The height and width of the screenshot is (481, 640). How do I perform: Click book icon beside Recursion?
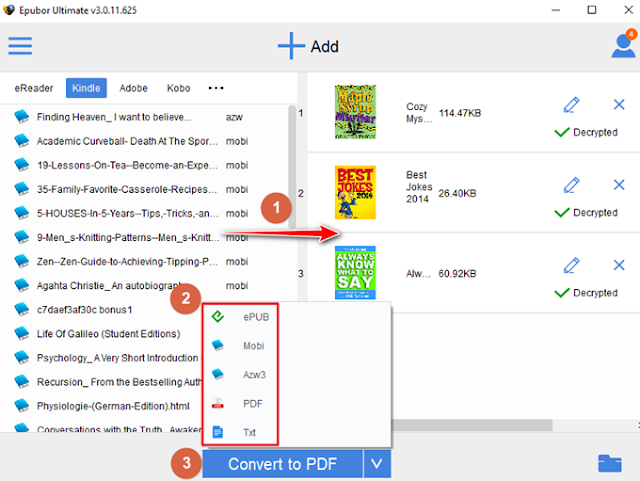click(x=22, y=382)
